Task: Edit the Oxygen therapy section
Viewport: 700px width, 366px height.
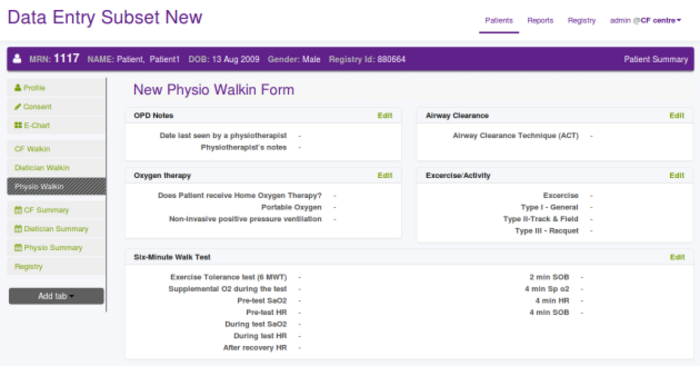Action: pyautogui.click(x=385, y=175)
